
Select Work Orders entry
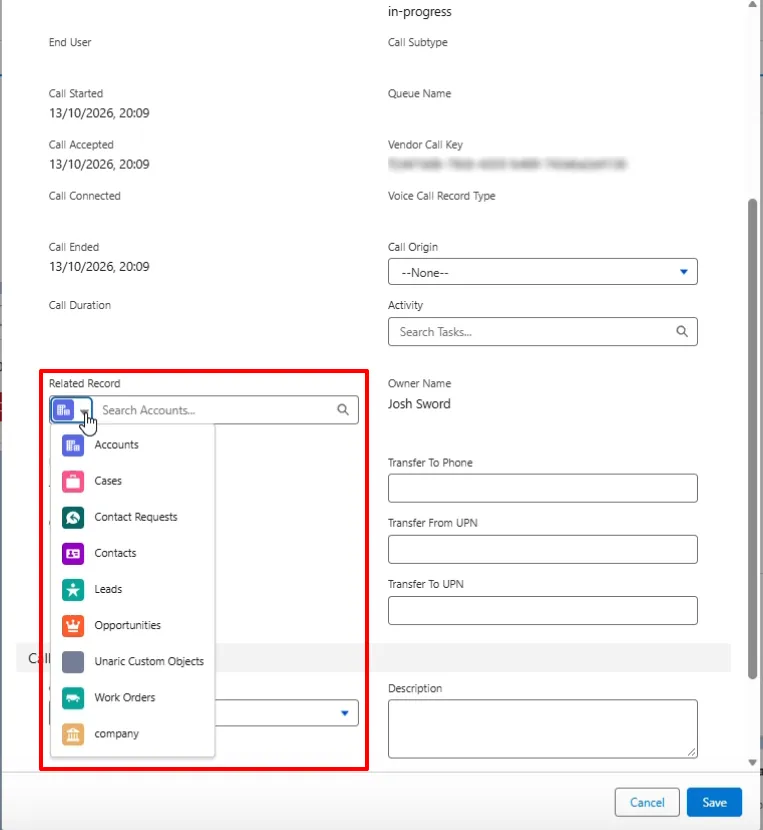[x=132, y=698]
